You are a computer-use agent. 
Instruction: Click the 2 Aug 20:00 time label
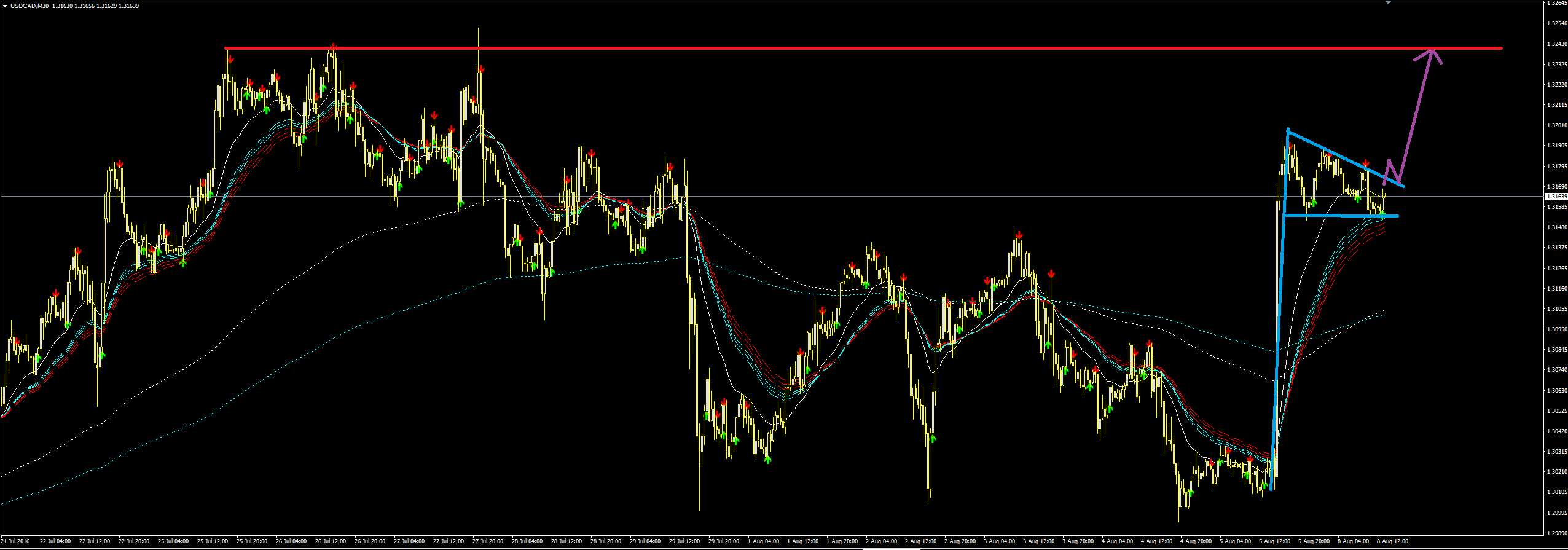pos(960,541)
